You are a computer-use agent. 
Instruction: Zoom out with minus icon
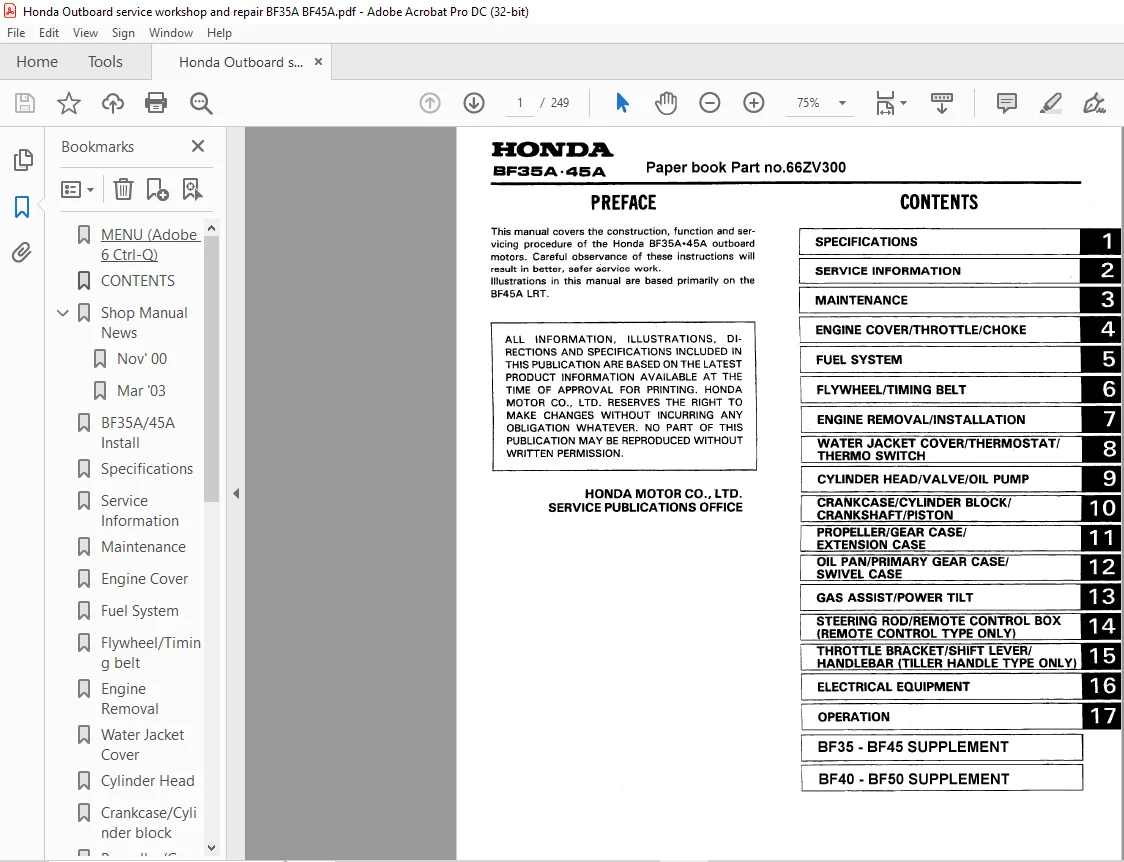710,103
